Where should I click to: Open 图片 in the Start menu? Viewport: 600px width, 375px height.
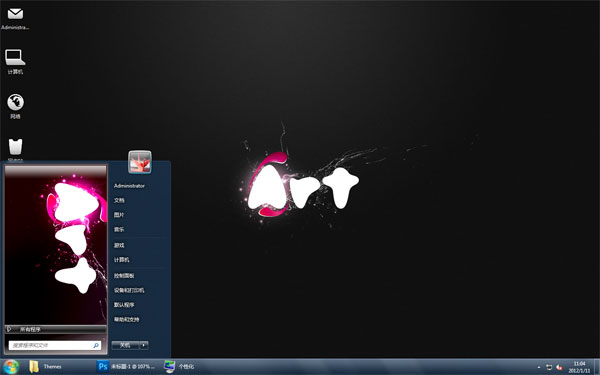(x=119, y=215)
